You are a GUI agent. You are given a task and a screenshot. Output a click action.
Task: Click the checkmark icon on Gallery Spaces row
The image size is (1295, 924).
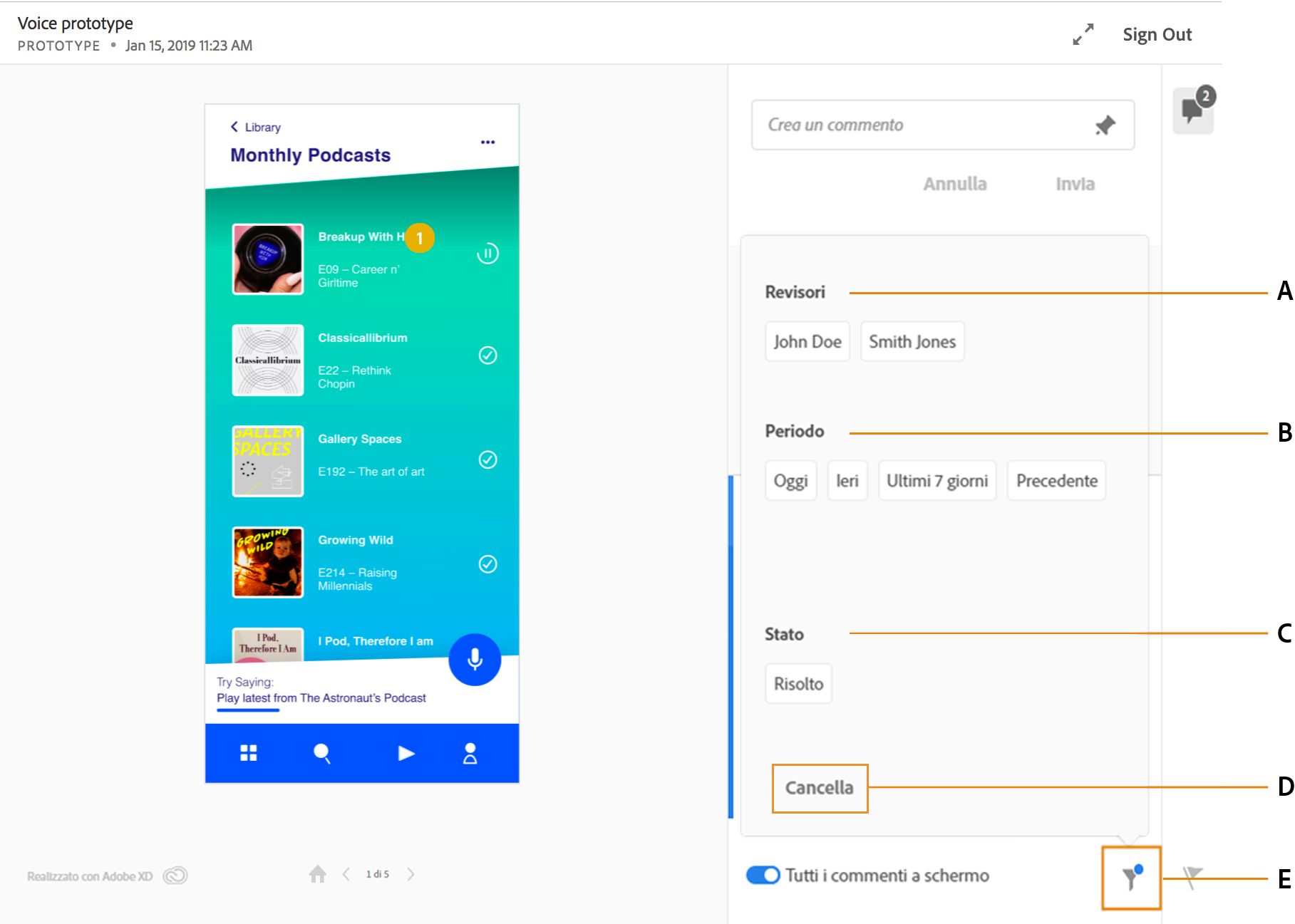coord(487,460)
